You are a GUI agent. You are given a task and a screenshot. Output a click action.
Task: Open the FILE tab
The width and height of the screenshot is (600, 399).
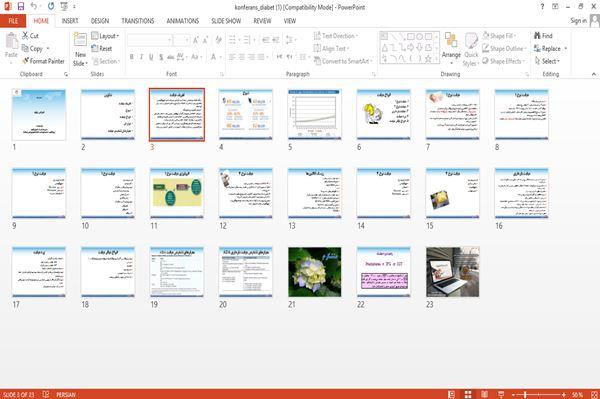[13, 21]
